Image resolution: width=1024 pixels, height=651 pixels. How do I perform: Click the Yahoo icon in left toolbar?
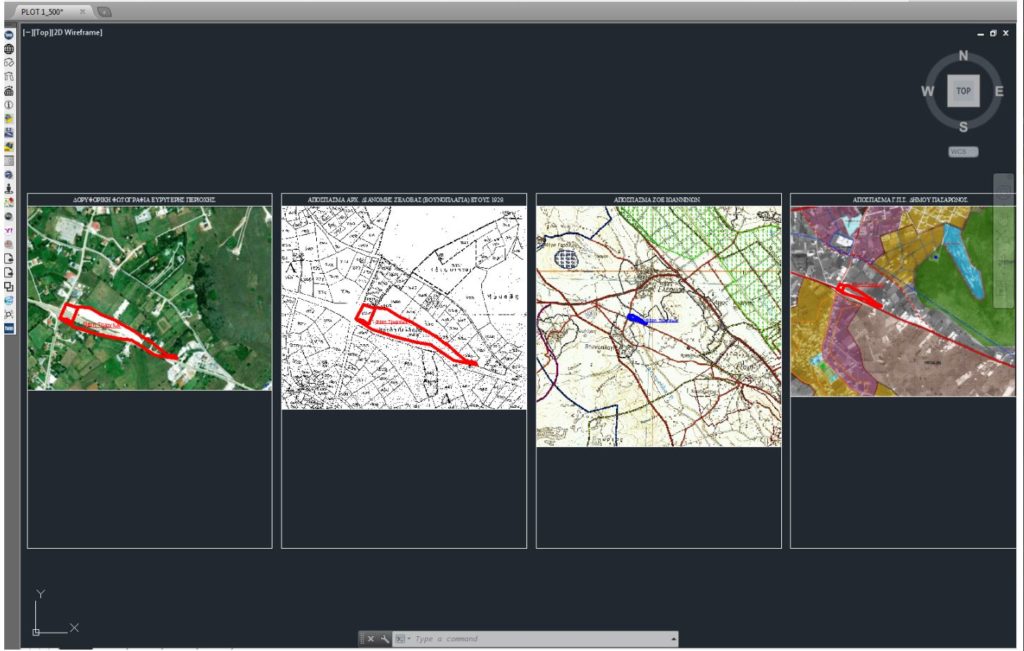click(x=9, y=230)
